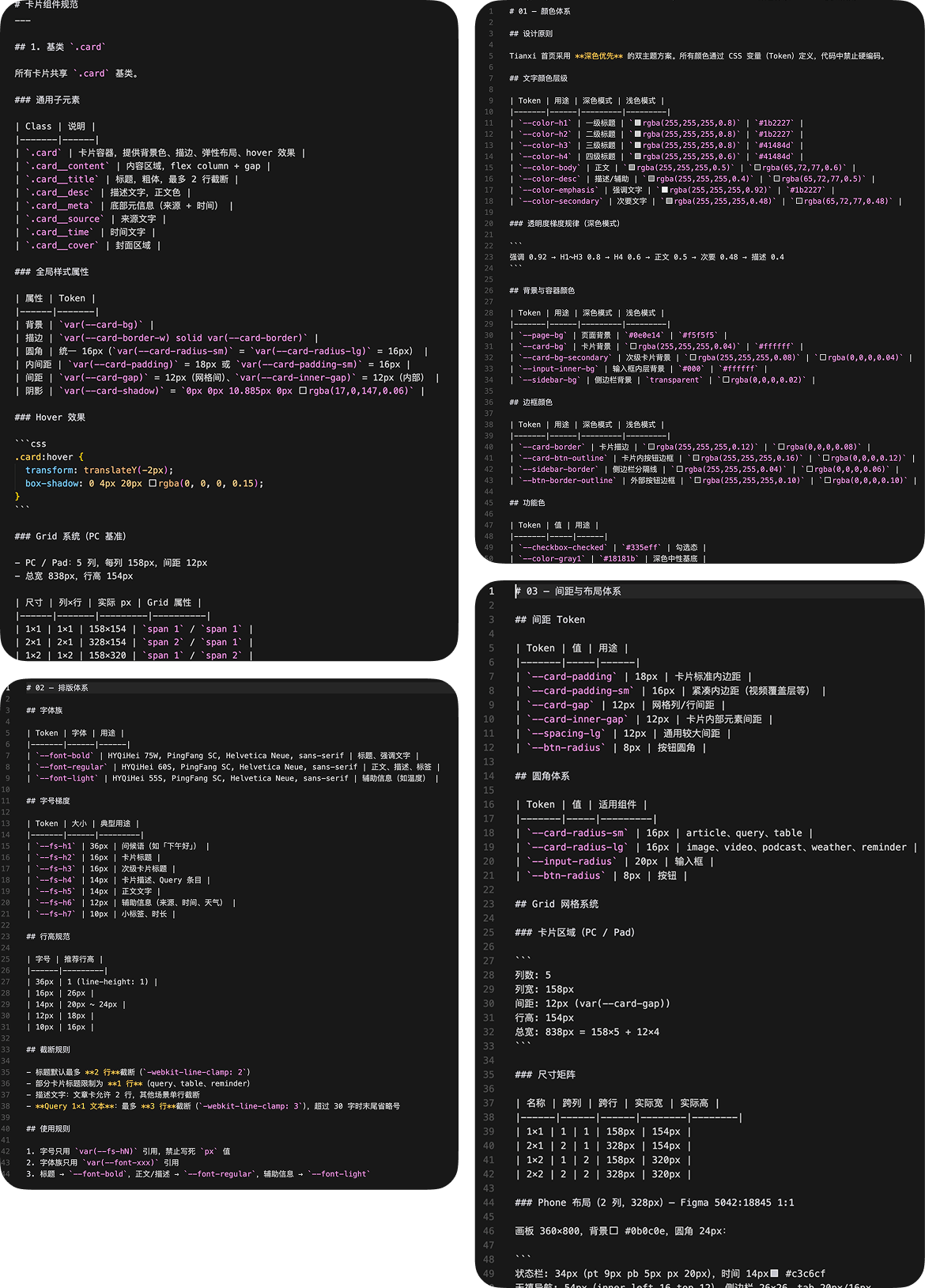Click the `--input-radius` token
The image size is (925, 1288).
[x=573, y=862]
